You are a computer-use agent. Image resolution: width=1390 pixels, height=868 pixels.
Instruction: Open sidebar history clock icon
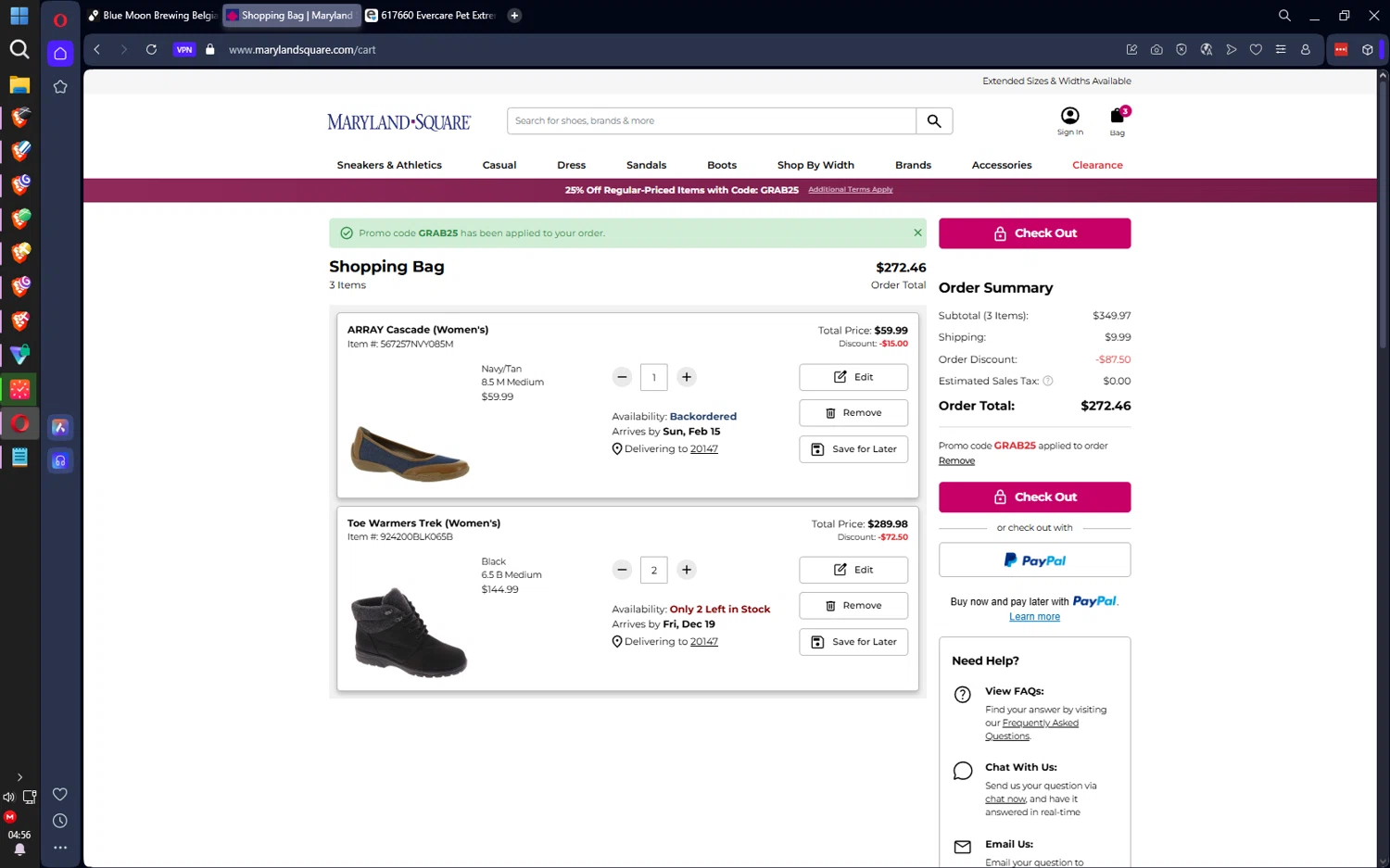[x=60, y=821]
